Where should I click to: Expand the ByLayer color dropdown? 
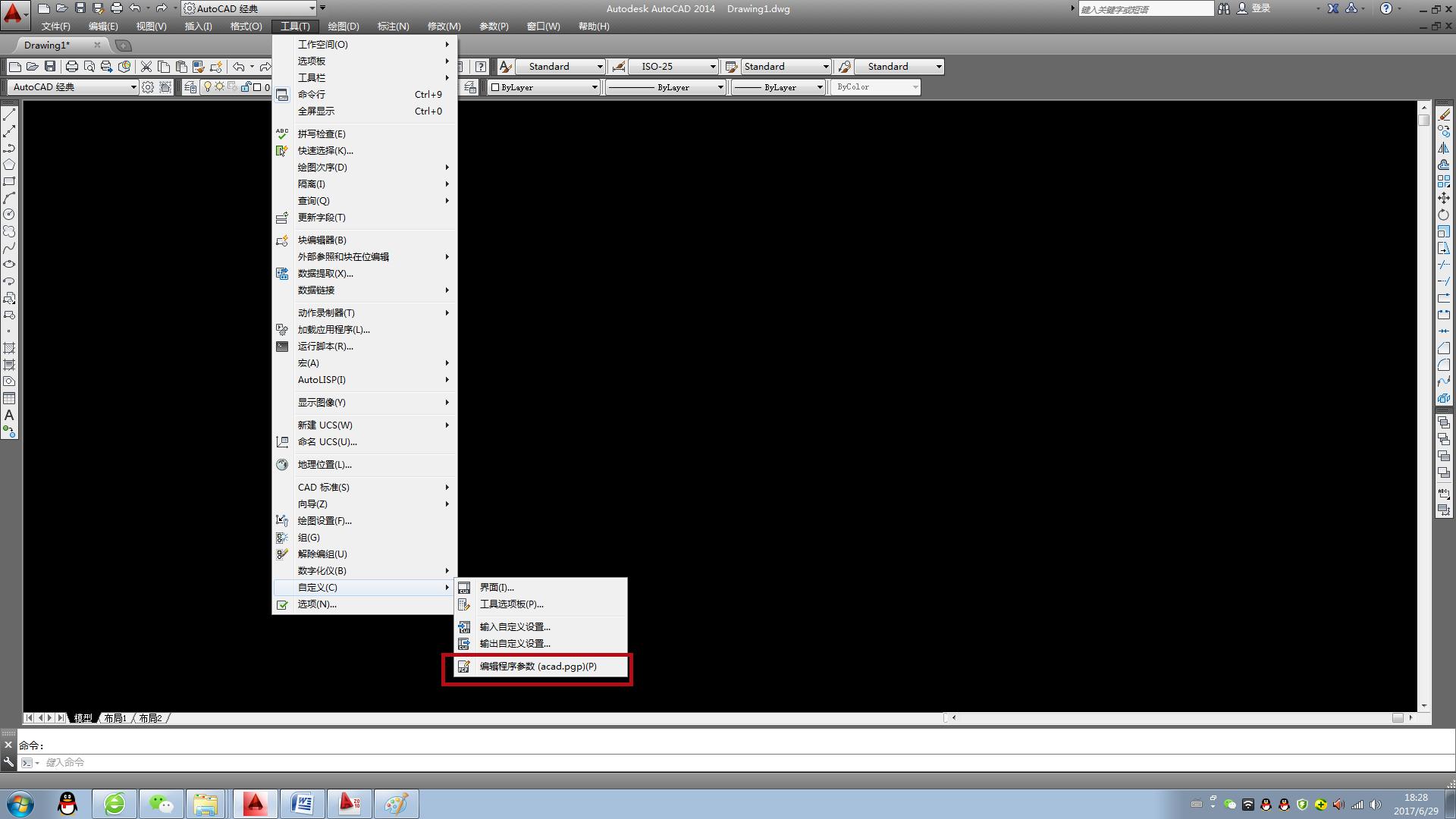(594, 87)
